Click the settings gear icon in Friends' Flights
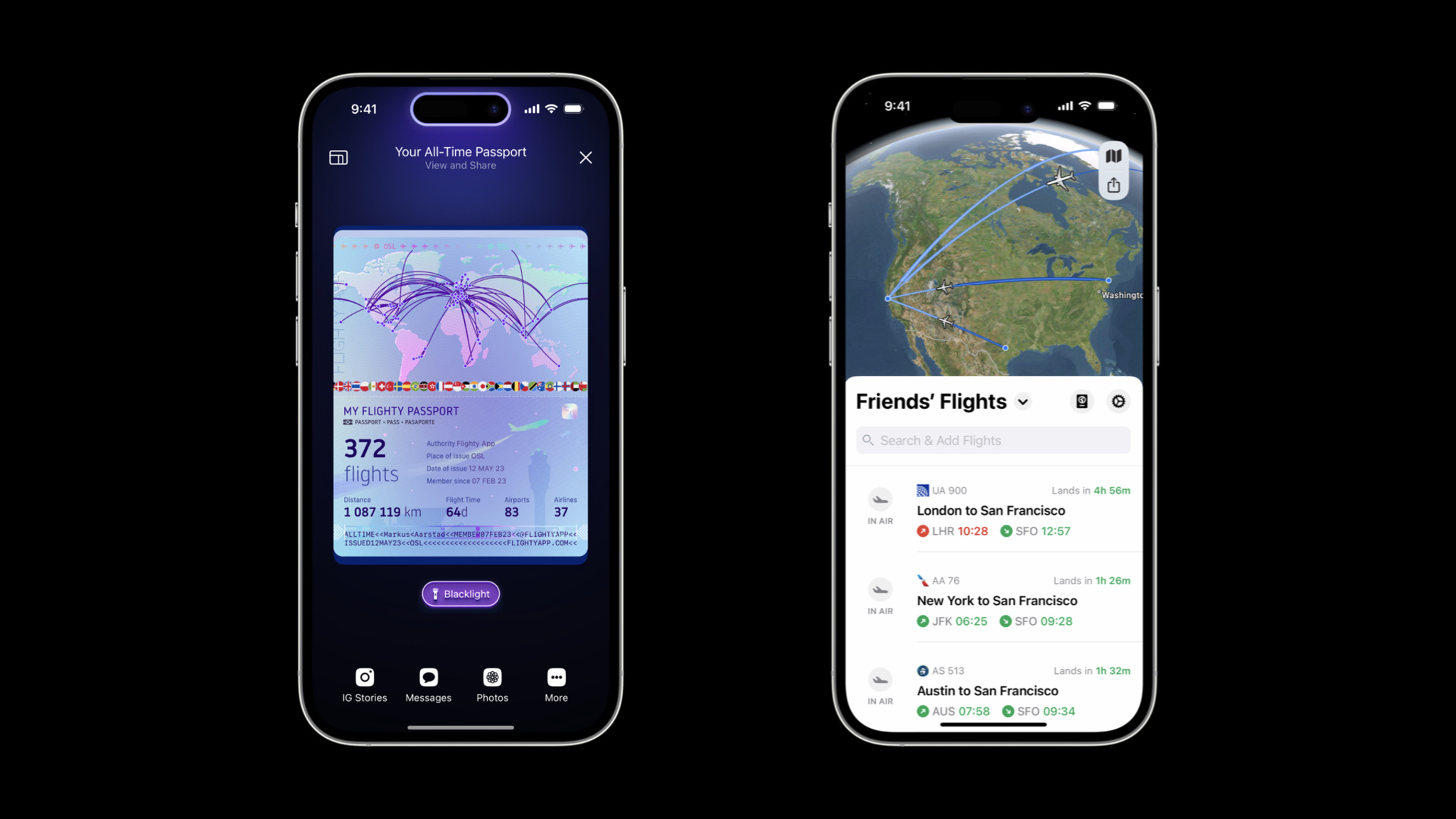 [1118, 401]
